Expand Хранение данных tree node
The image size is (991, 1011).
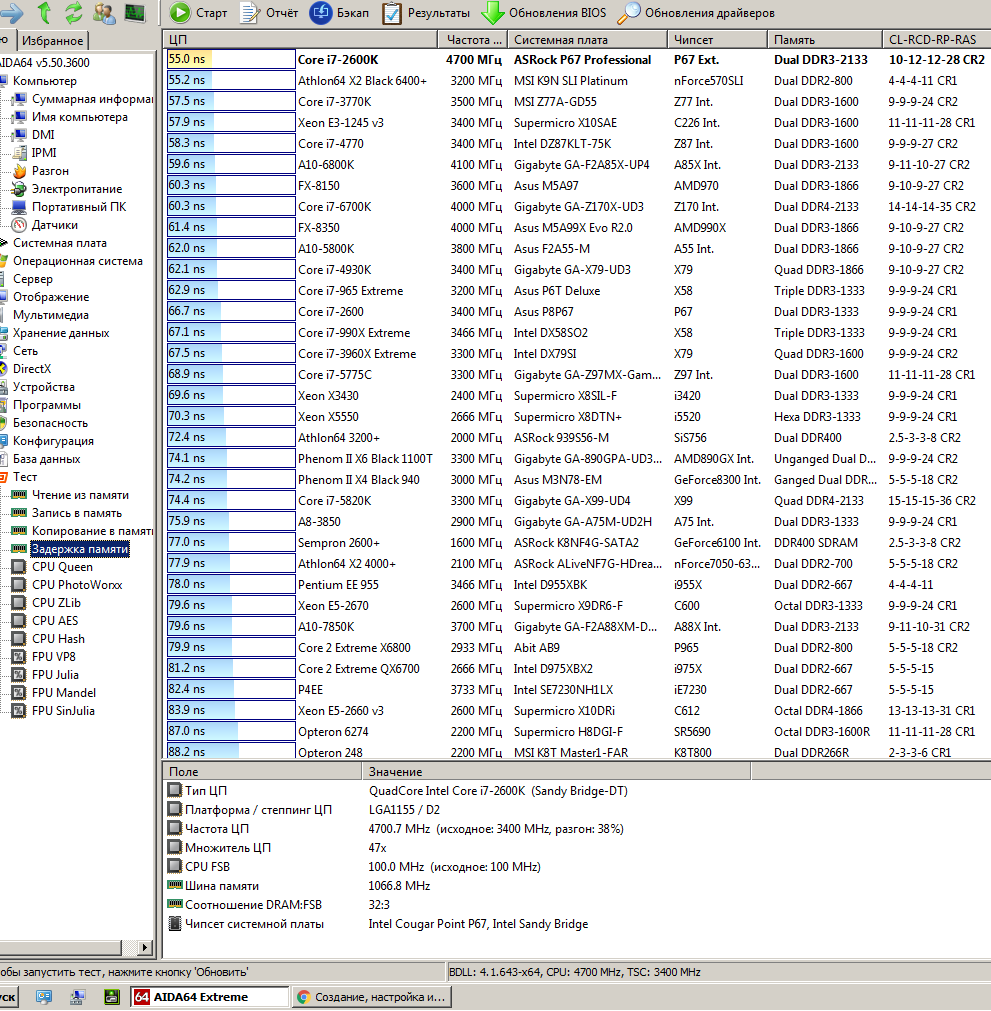[x=55, y=333]
